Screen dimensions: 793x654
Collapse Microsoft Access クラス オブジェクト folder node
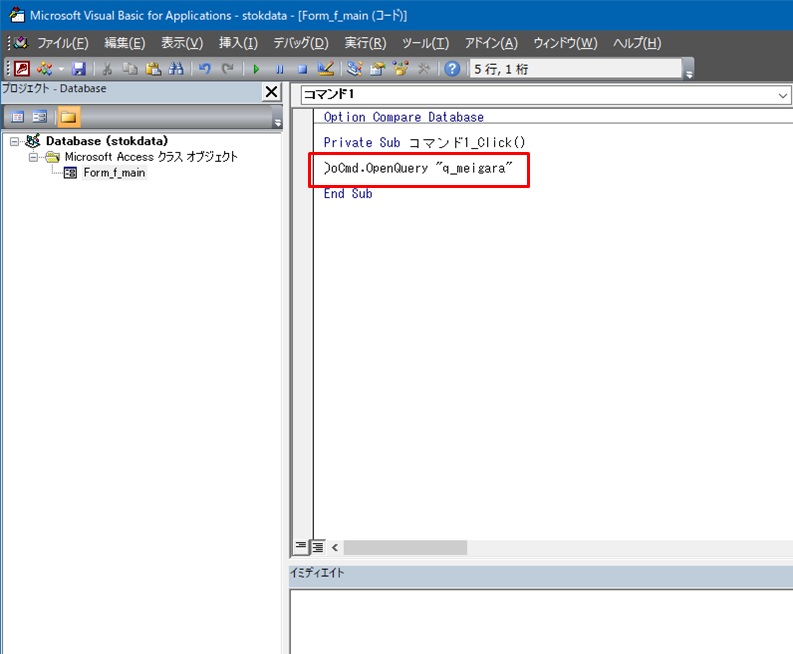click(33, 157)
